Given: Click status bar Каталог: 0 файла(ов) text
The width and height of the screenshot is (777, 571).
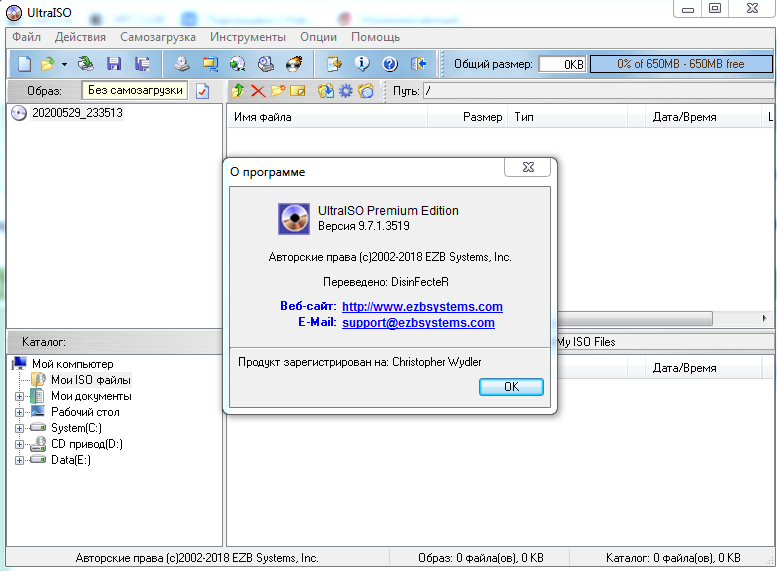Looking at the screenshot, I should click(673, 558).
